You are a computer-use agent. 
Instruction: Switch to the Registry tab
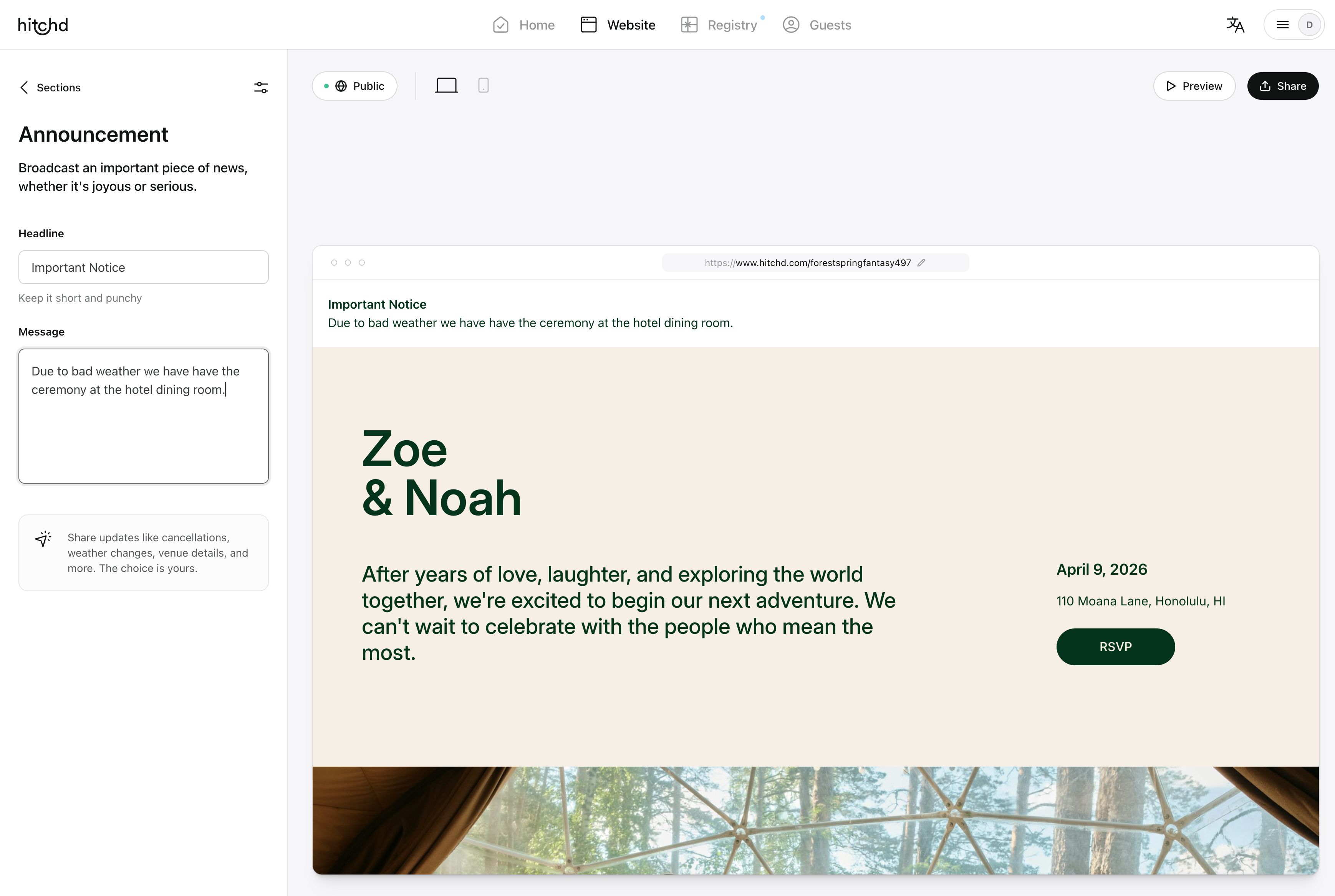pyautogui.click(x=719, y=25)
